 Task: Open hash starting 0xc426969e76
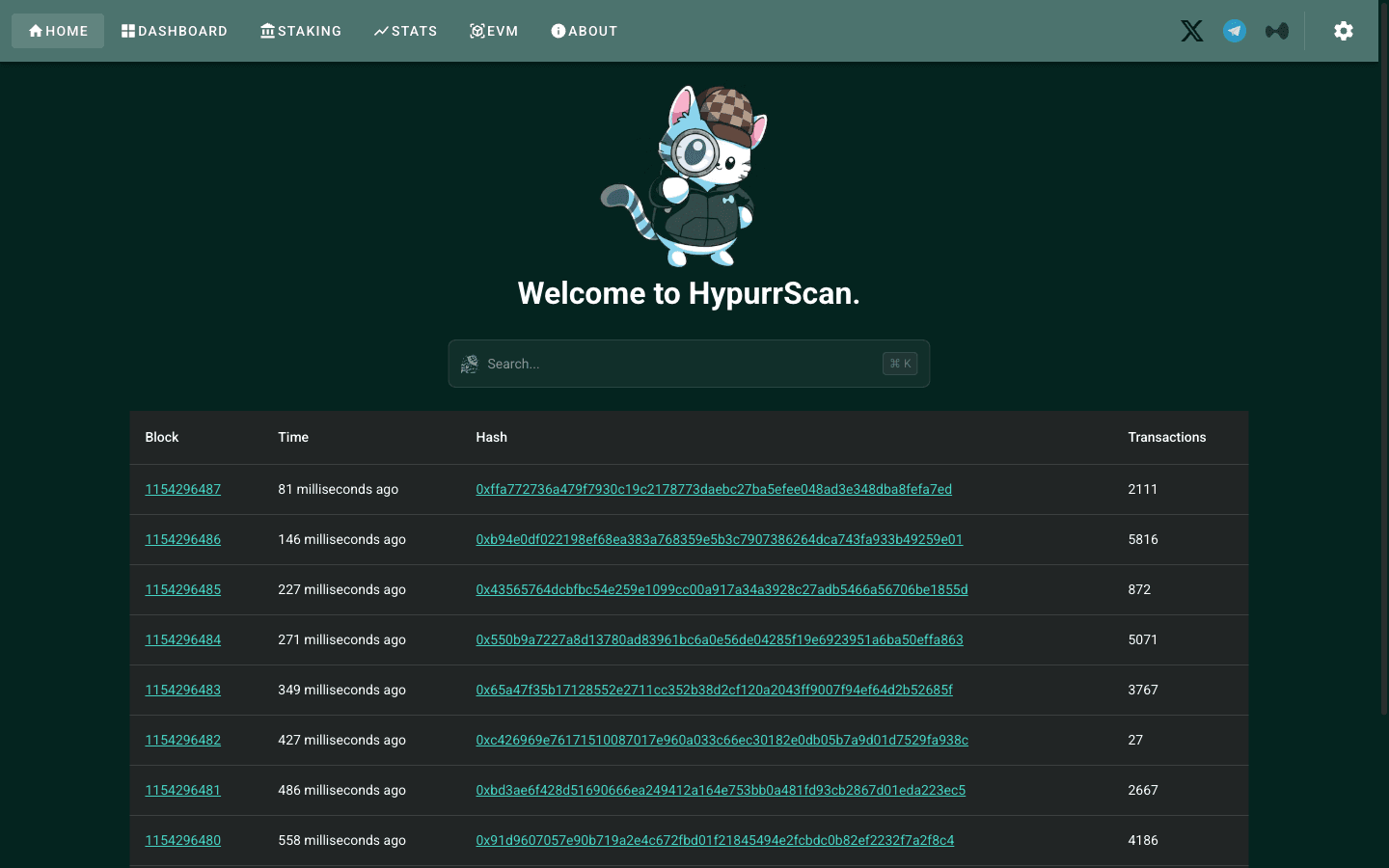(722, 740)
